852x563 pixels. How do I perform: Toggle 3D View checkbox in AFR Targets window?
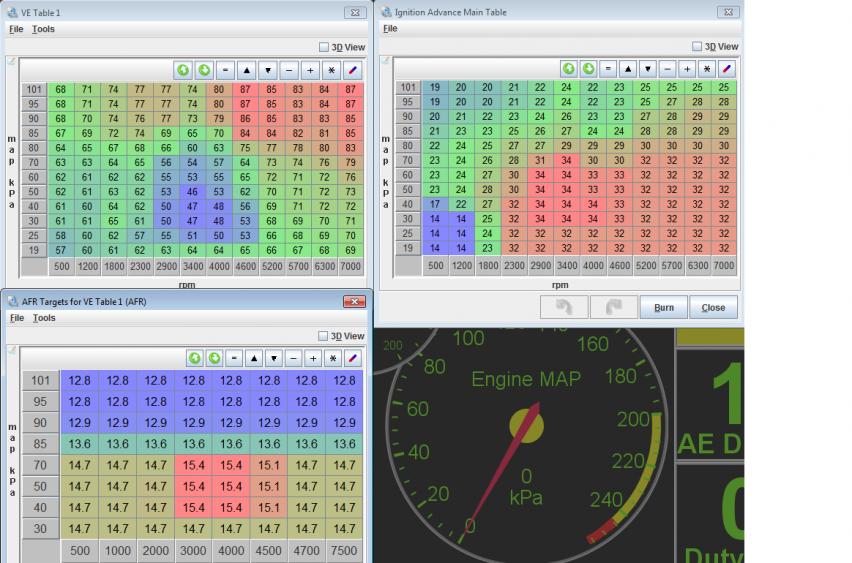324,336
